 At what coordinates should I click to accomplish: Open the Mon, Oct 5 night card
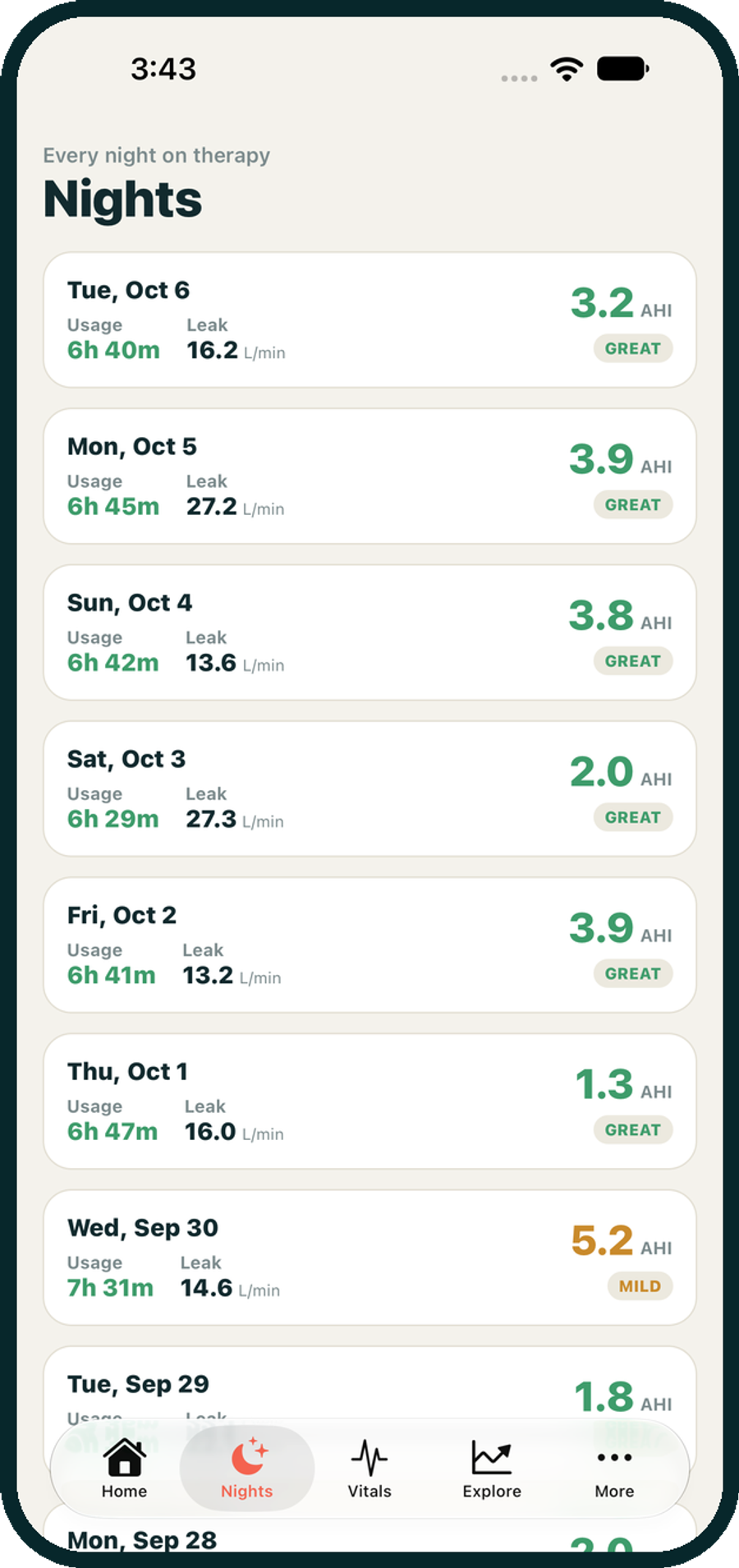pos(369,476)
